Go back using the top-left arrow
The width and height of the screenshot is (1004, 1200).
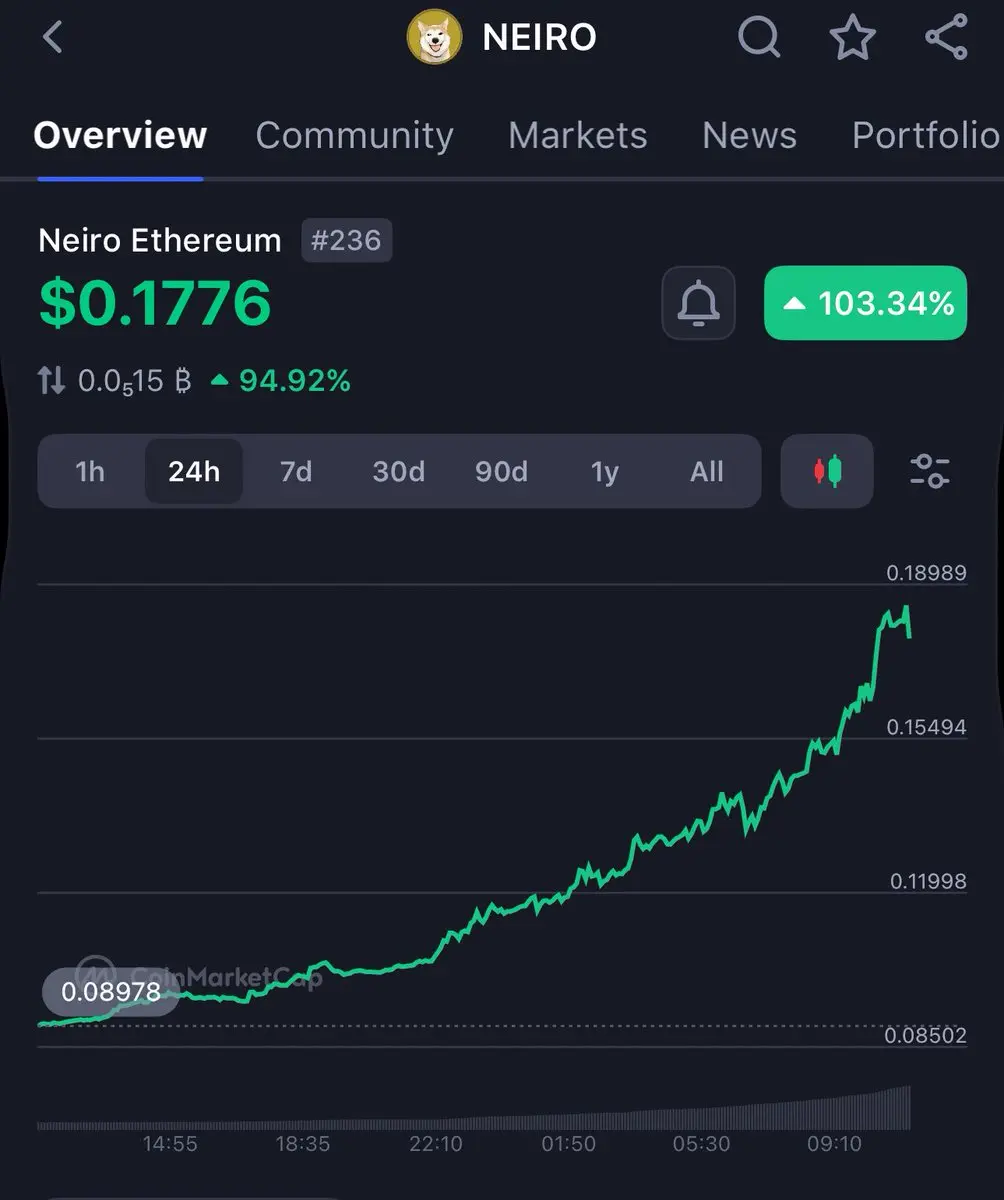(x=53, y=38)
